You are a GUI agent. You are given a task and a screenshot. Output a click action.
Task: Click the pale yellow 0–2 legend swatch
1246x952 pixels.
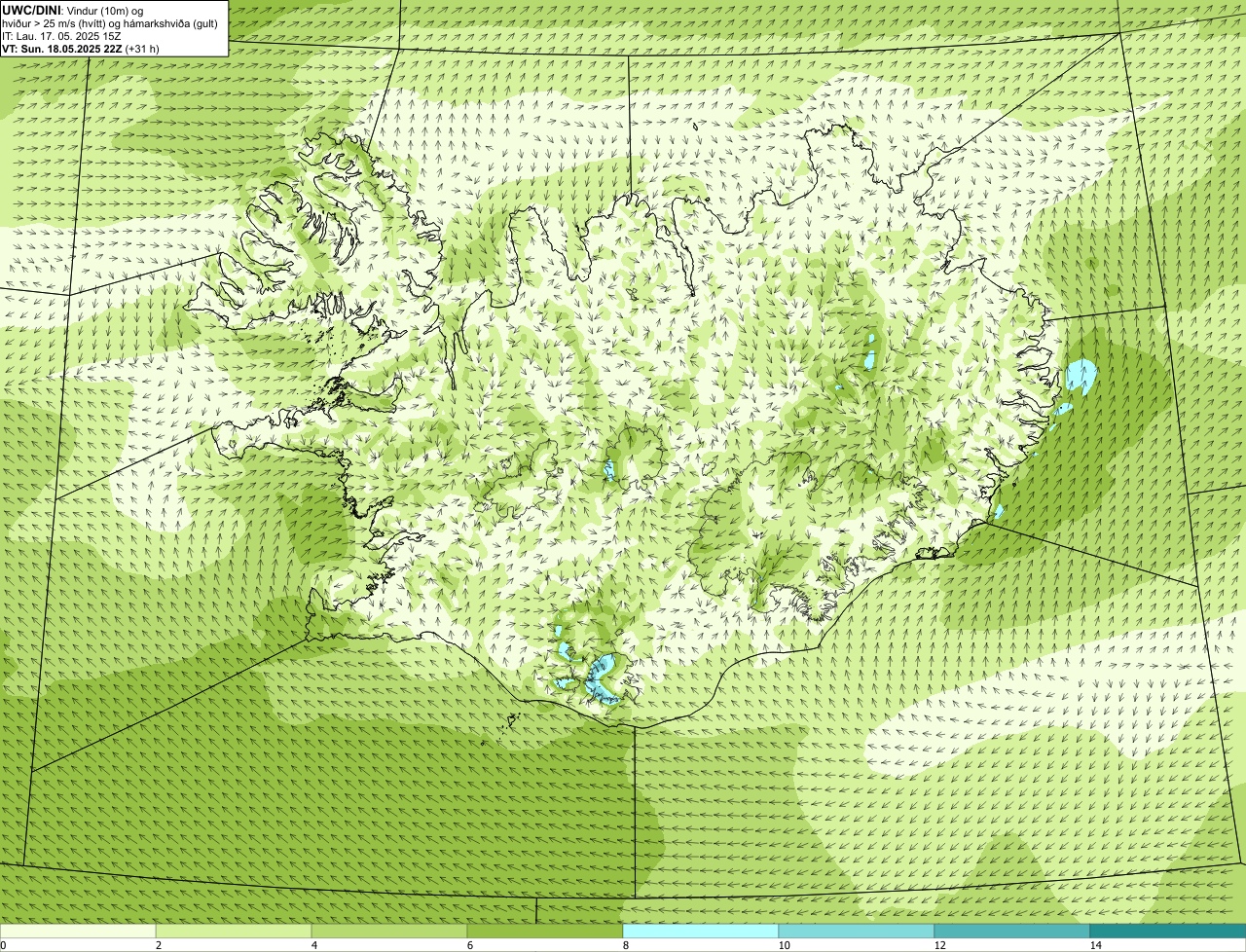tap(78, 931)
